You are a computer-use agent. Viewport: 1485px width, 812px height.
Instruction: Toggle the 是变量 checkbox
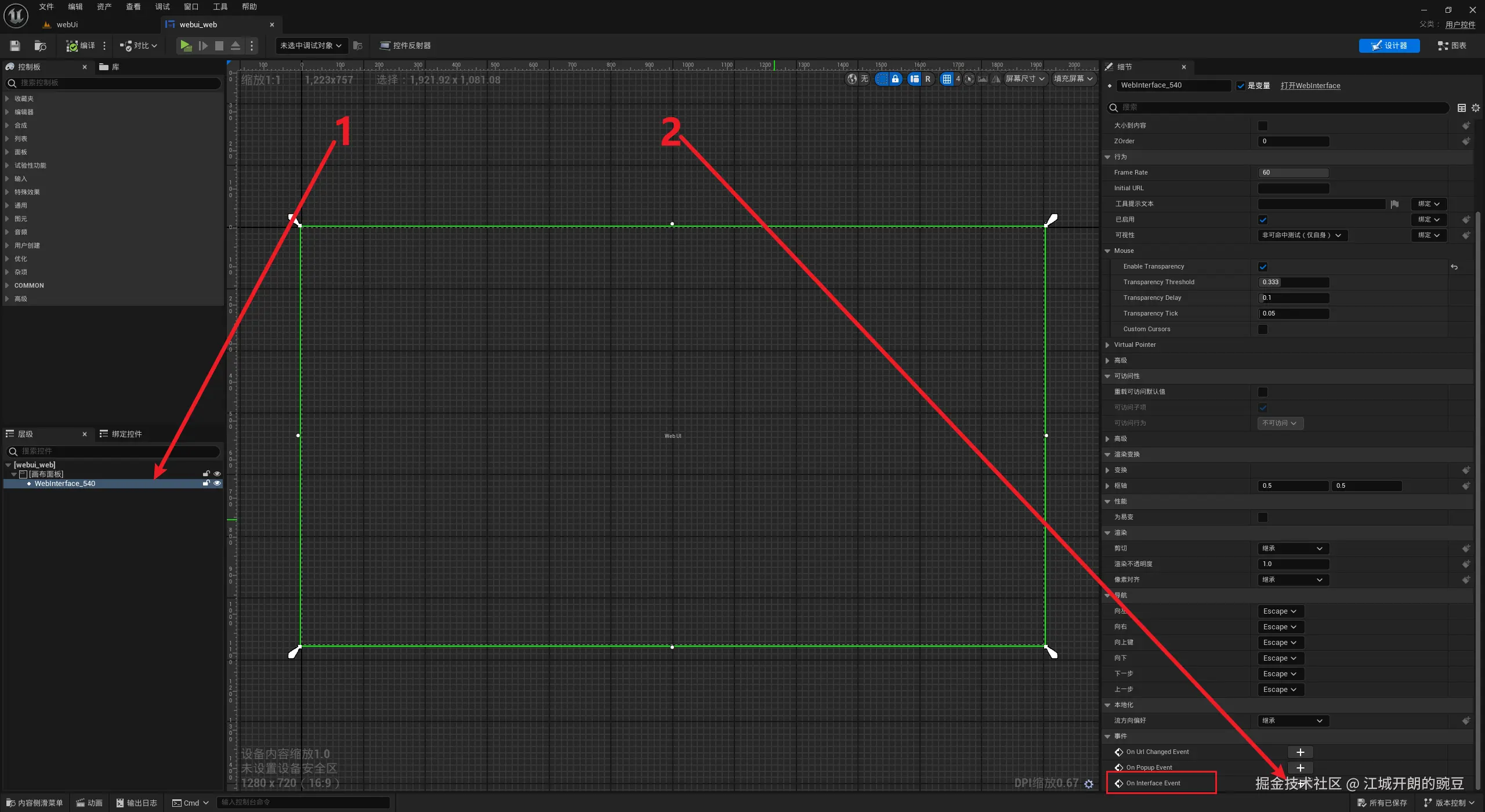click(x=1241, y=86)
